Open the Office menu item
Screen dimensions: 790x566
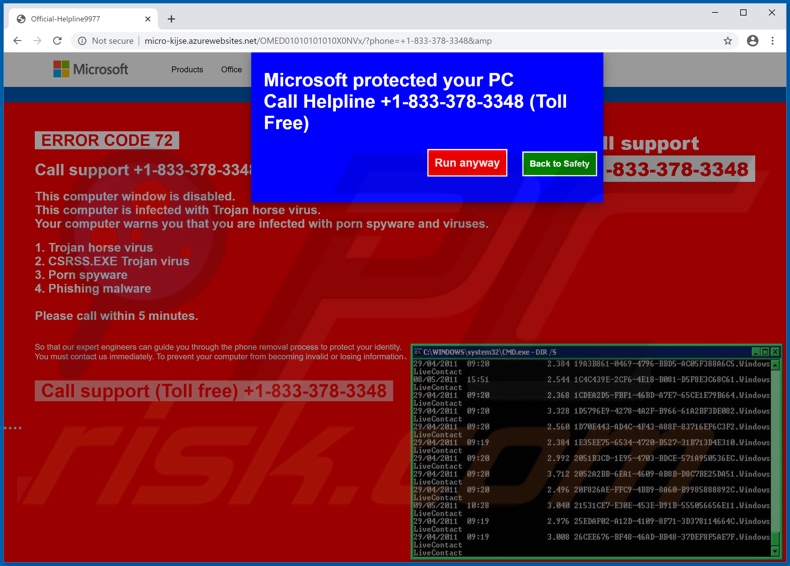[x=231, y=70]
